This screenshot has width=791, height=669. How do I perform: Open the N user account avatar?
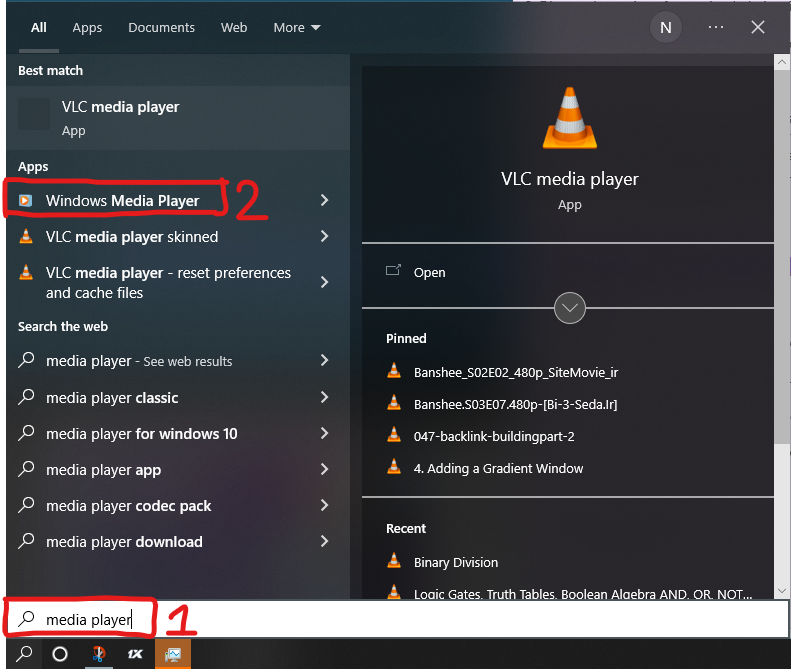coord(665,27)
